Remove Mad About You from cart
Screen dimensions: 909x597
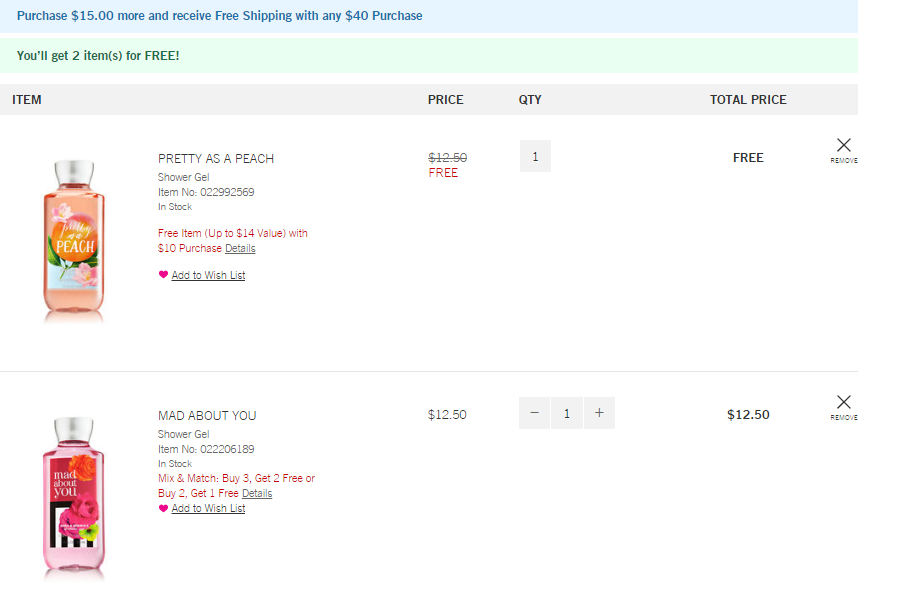click(x=843, y=404)
